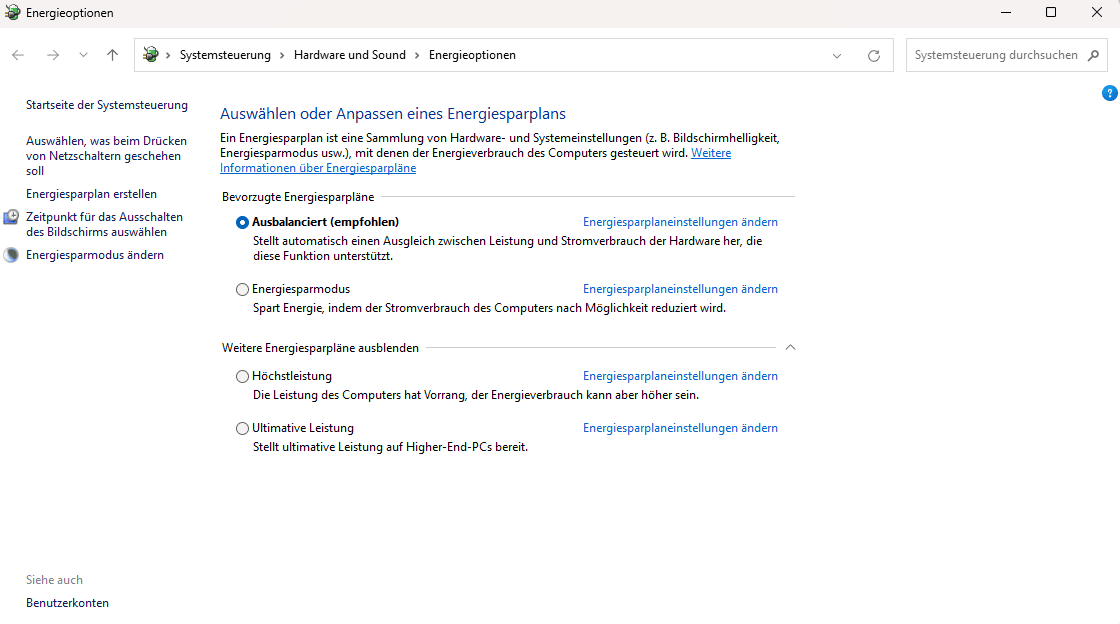Open the blue help icon
This screenshot has height=624, width=1120.
pos(1109,94)
